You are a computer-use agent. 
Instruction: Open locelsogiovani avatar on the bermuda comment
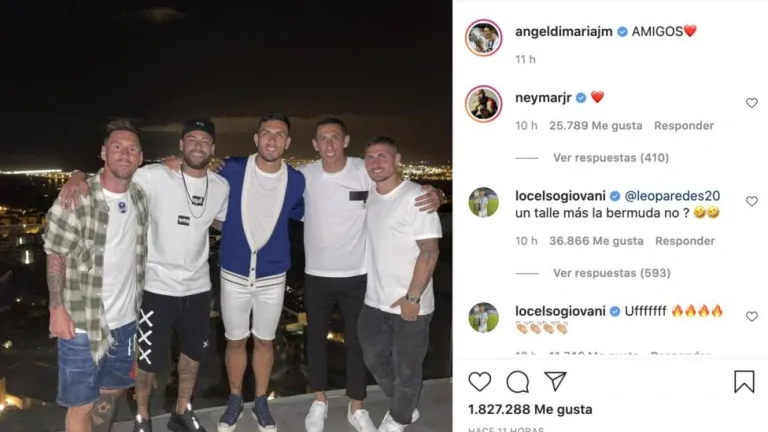(483, 202)
